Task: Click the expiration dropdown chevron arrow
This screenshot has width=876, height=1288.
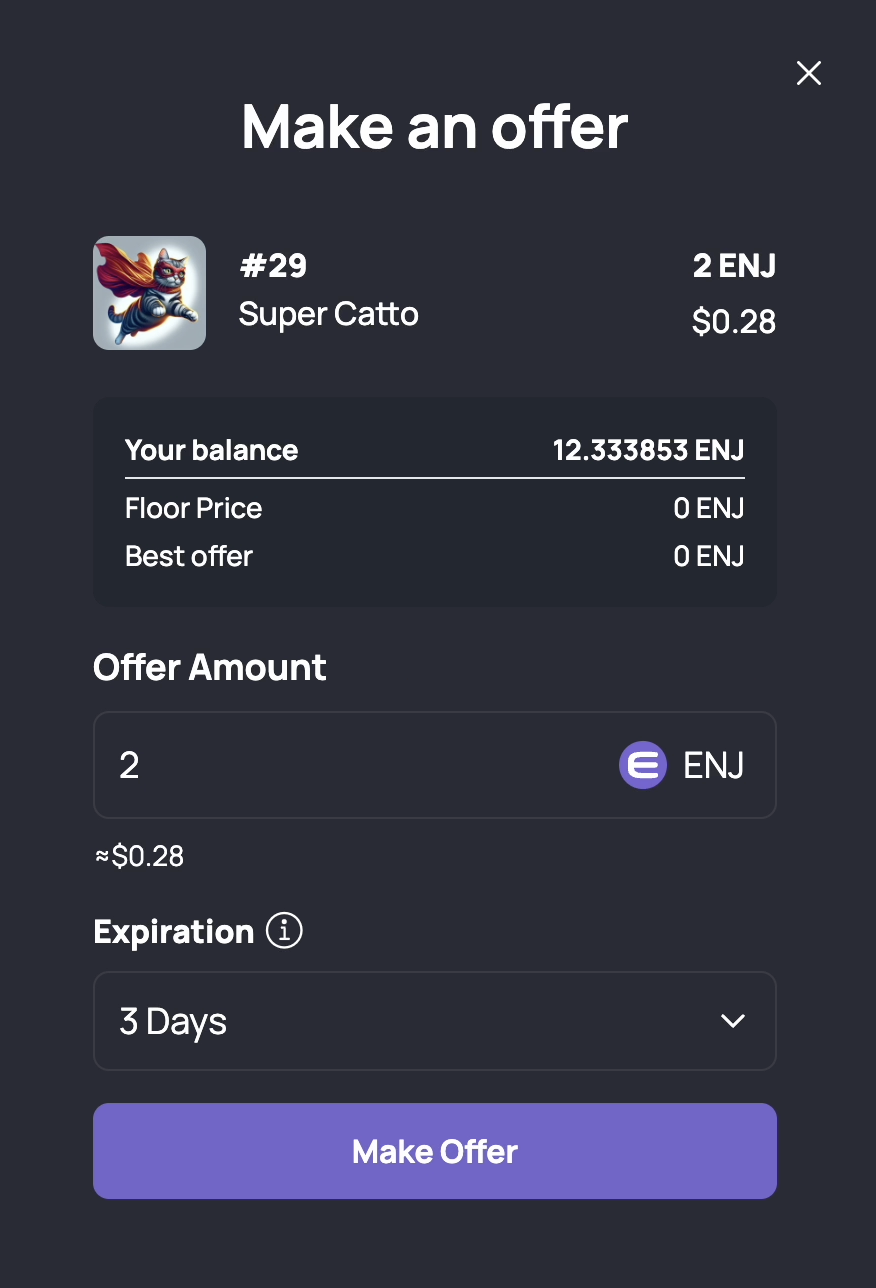Action: click(x=733, y=1021)
